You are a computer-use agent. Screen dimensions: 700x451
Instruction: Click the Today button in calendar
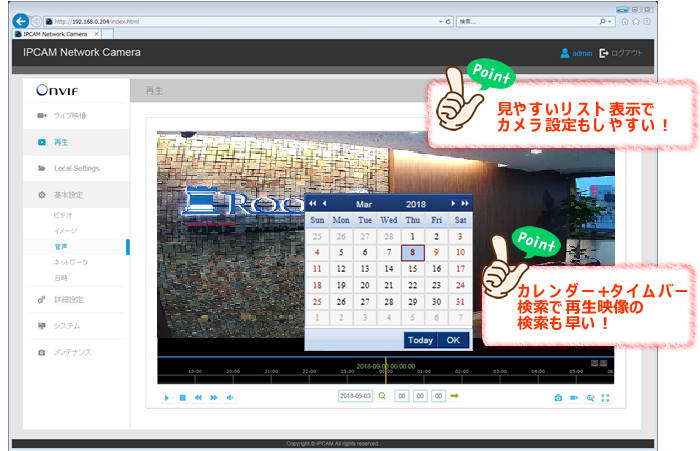click(421, 340)
